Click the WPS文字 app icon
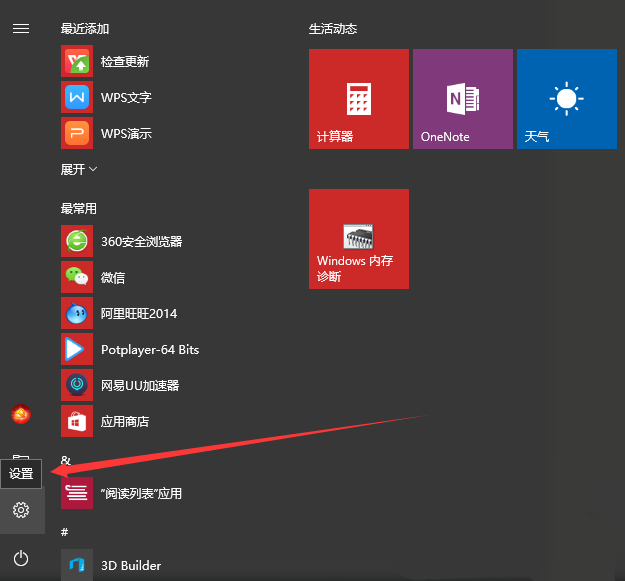Screen dimensions: 625x581 (x=77, y=97)
